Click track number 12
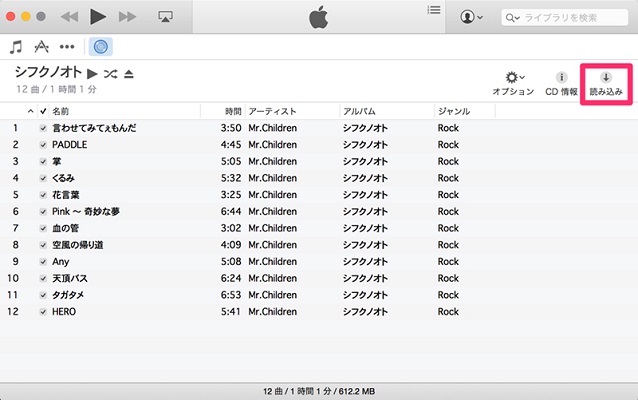This screenshot has height=400, width=638. pyautogui.click(x=13, y=311)
